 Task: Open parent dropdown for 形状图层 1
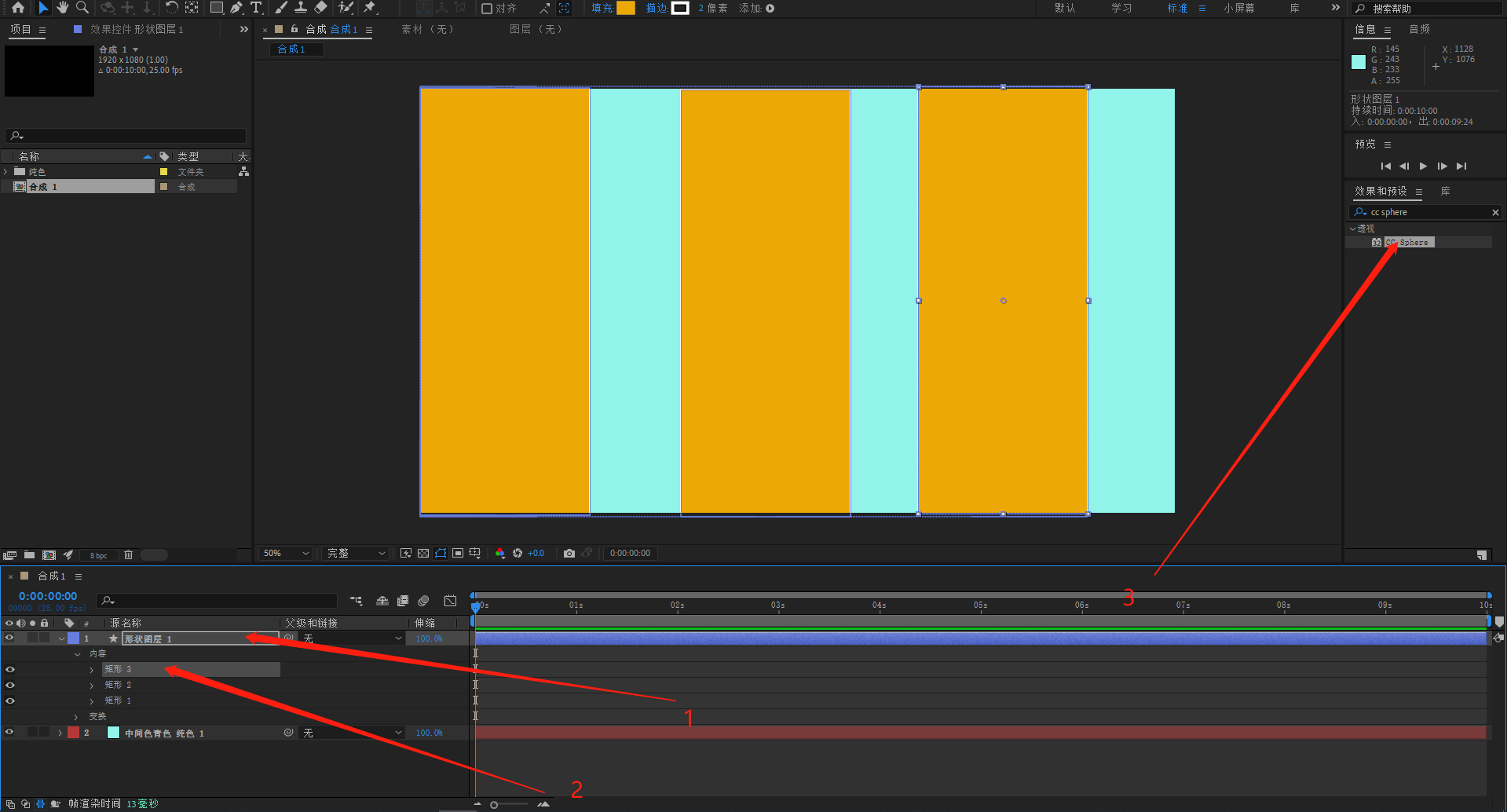click(352, 638)
